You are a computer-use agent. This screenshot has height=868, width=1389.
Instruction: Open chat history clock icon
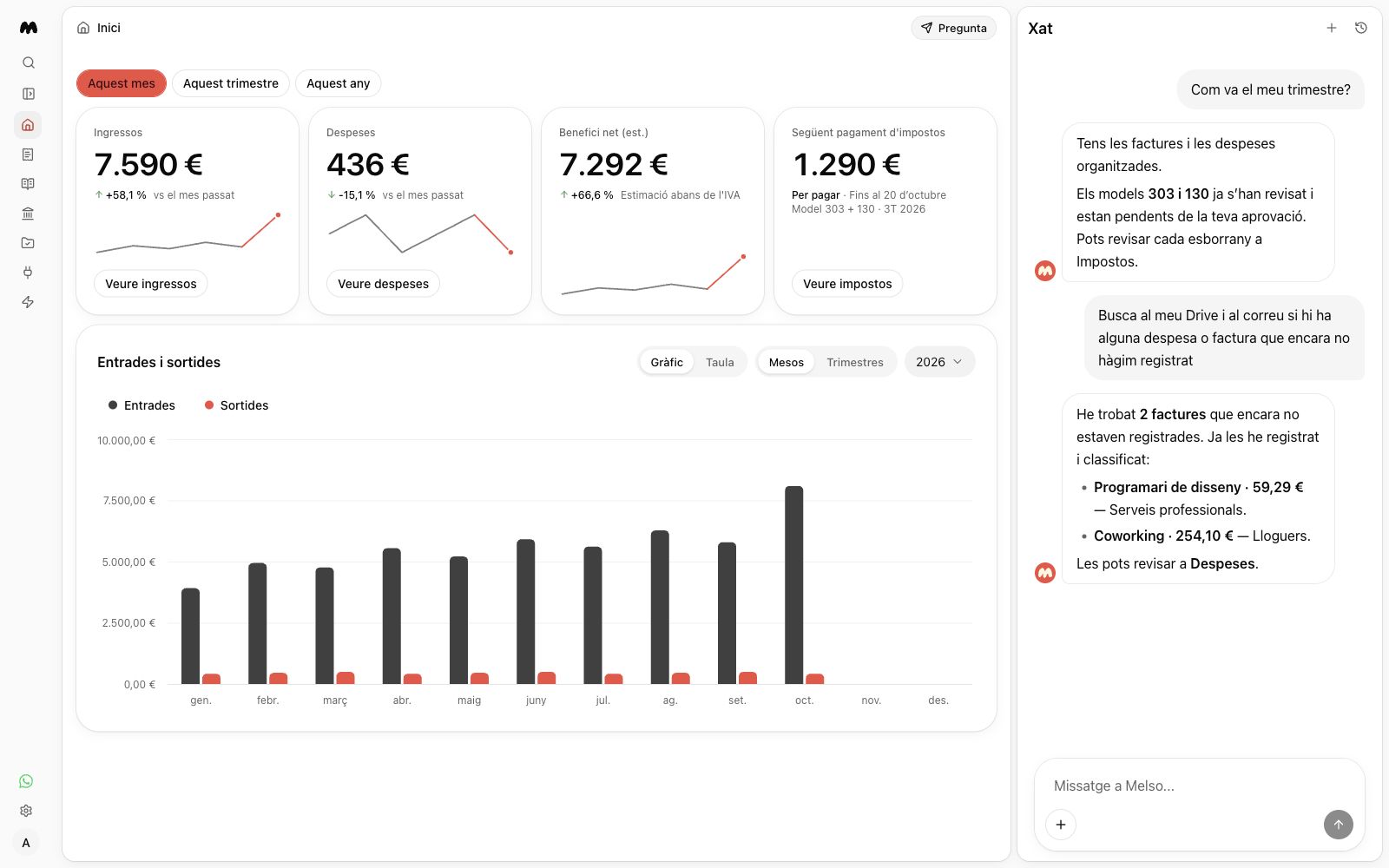pyautogui.click(x=1361, y=28)
